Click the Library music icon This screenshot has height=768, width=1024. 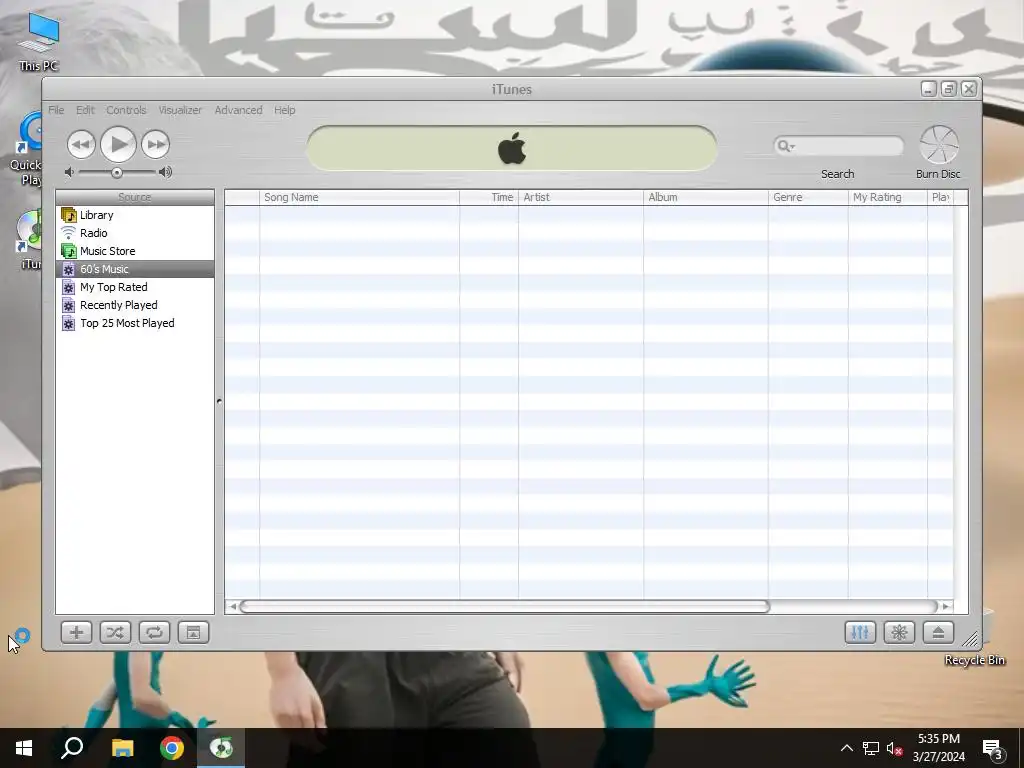pos(69,215)
